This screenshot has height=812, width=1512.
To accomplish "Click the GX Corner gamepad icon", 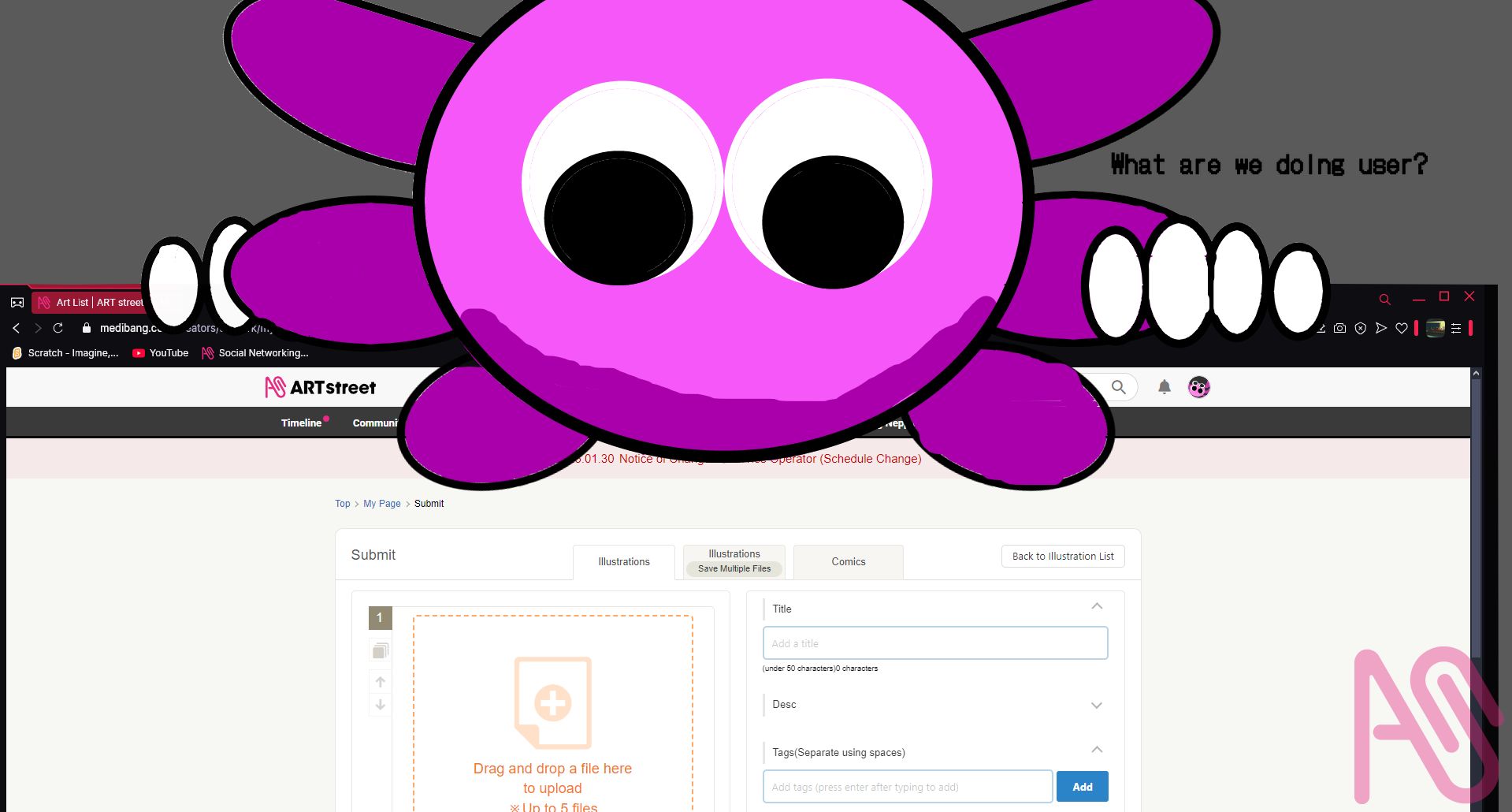I will (x=17, y=303).
